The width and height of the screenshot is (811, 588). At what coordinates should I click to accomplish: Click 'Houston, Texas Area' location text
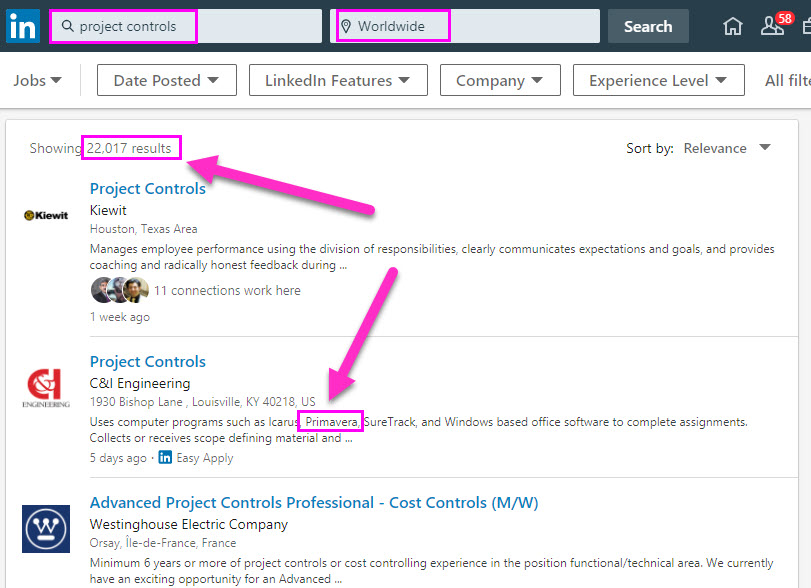(x=143, y=229)
